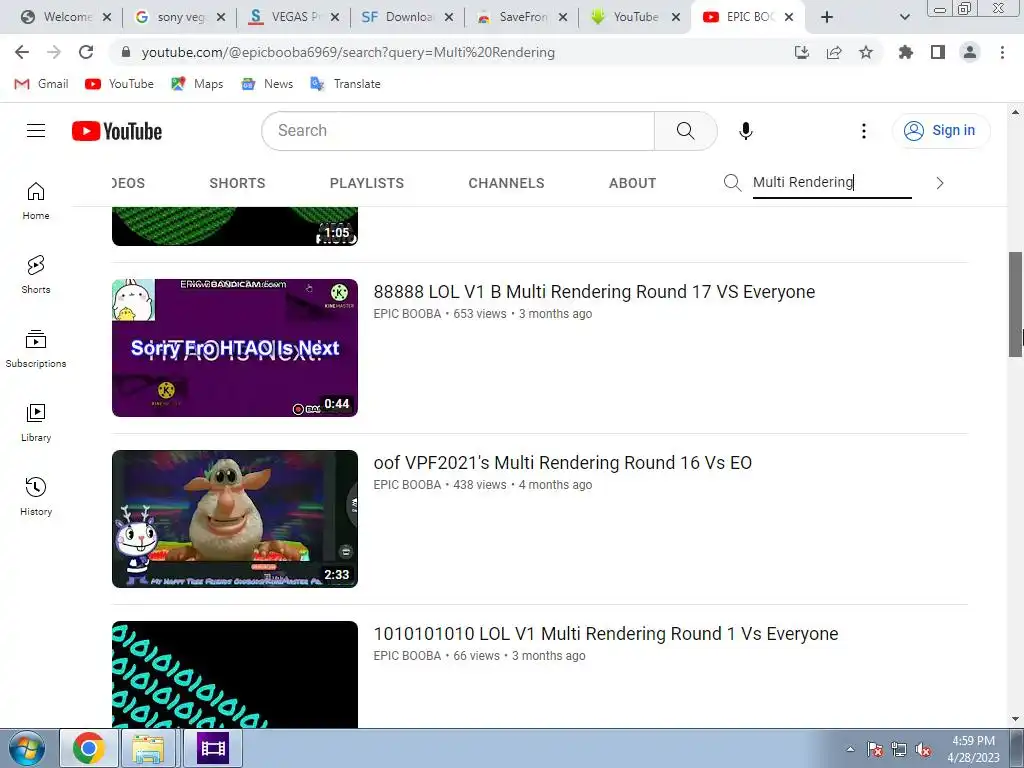This screenshot has width=1024, height=768.
Task: Click EPIC BOOBA under the 1010101010 video
Action: click(407, 656)
